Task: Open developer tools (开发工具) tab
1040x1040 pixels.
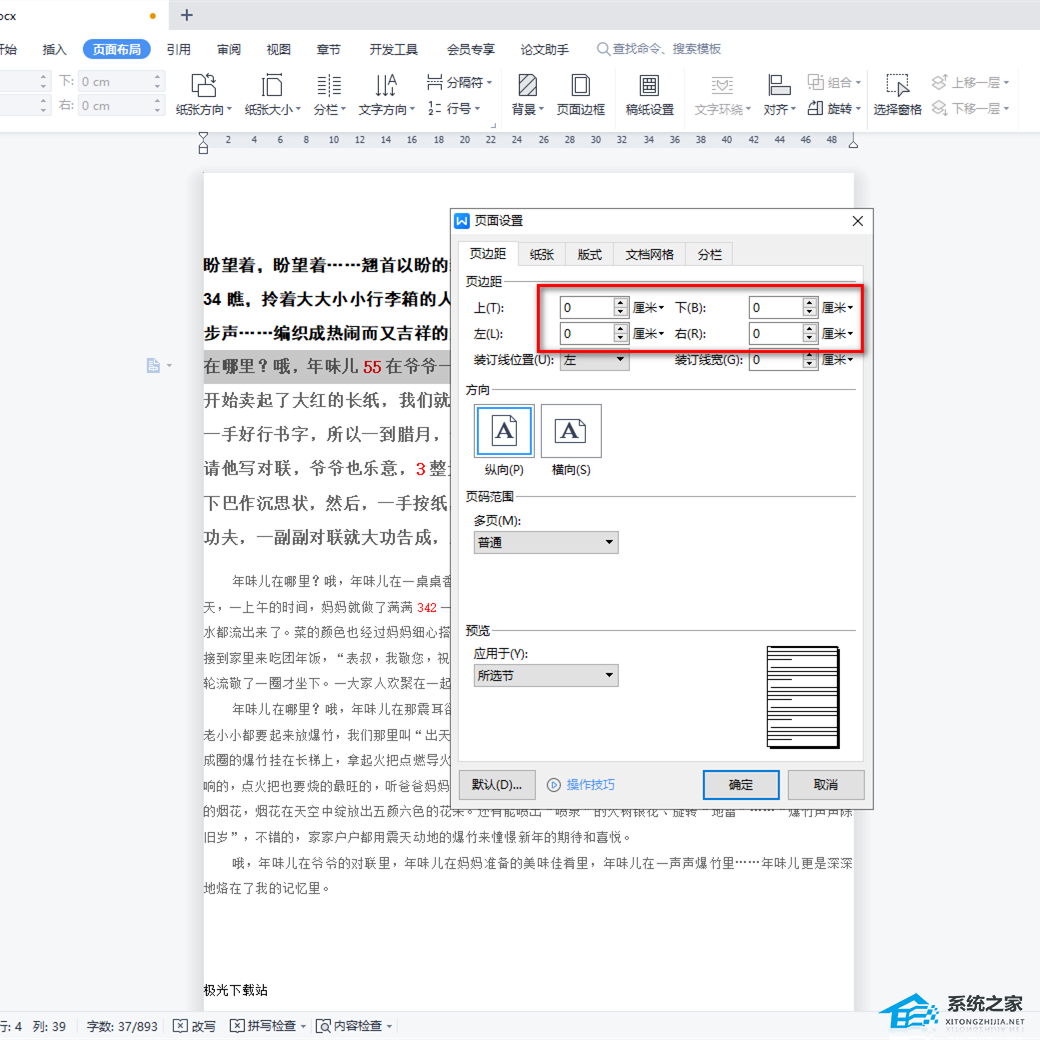Action: (393, 50)
